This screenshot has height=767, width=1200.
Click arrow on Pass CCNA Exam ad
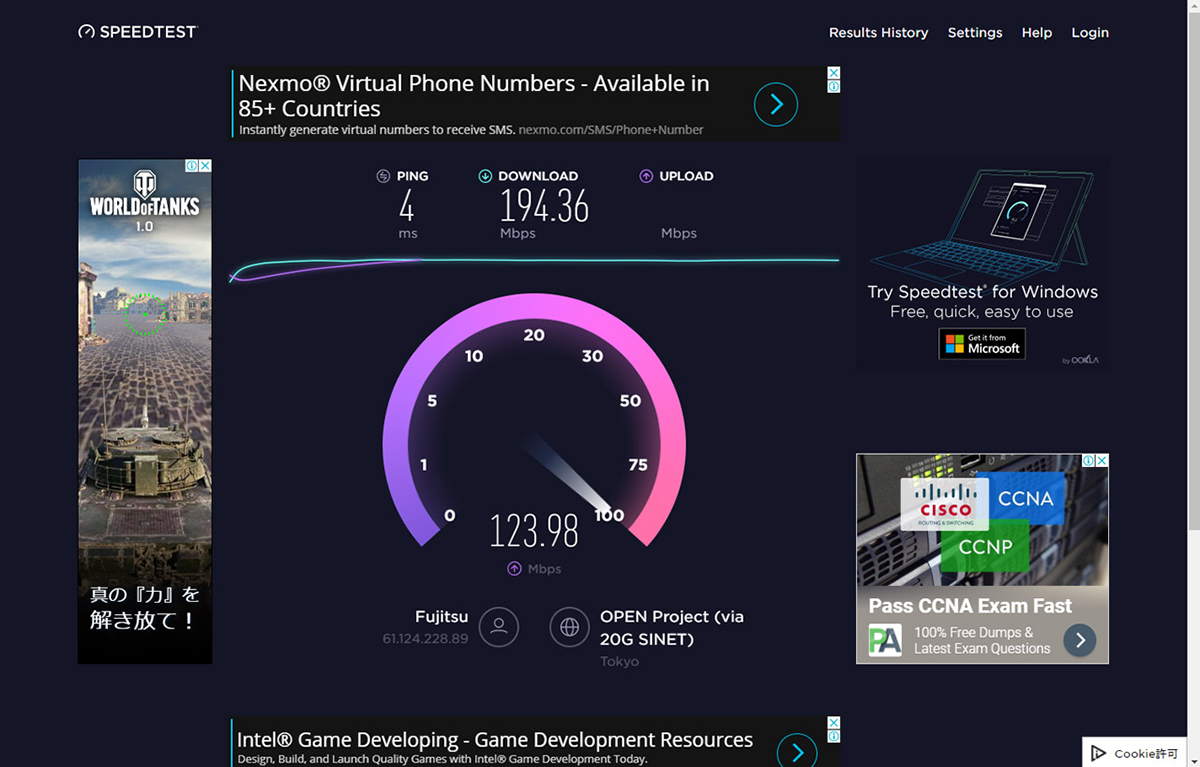pos(1079,640)
